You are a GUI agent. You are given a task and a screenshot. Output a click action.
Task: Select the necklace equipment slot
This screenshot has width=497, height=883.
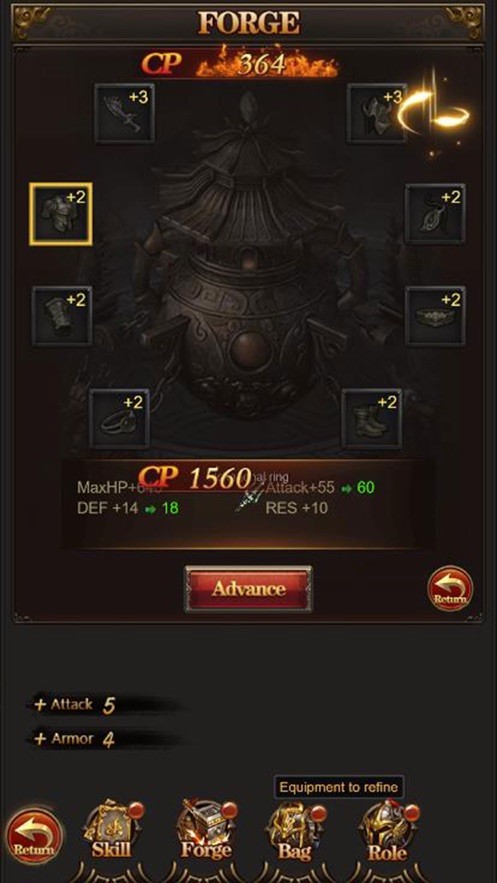pyautogui.click(x=435, y=213)
